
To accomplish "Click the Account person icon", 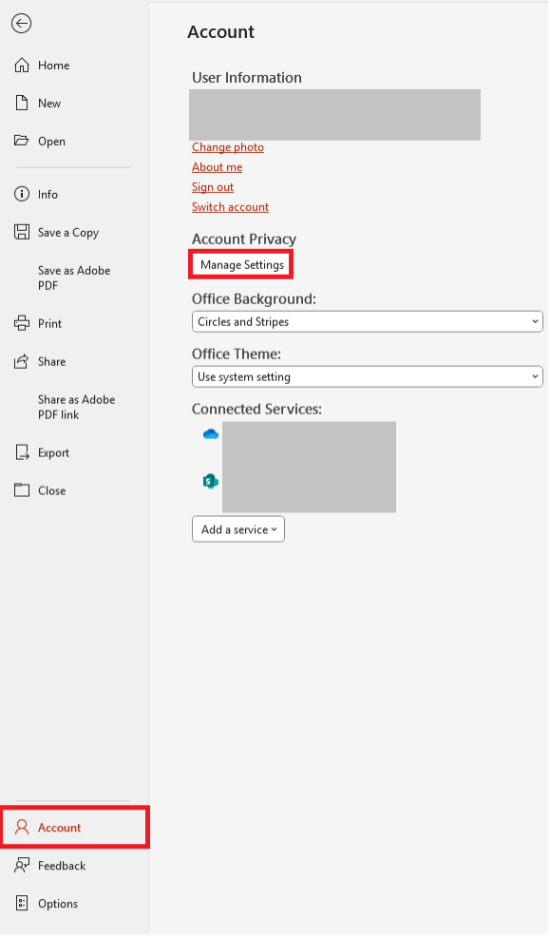I will (x=21, y=827).
